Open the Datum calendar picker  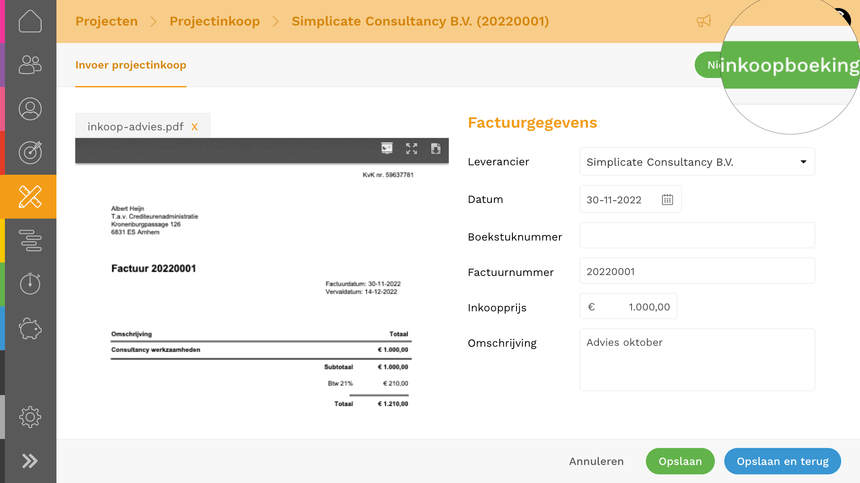click(667, 200)
